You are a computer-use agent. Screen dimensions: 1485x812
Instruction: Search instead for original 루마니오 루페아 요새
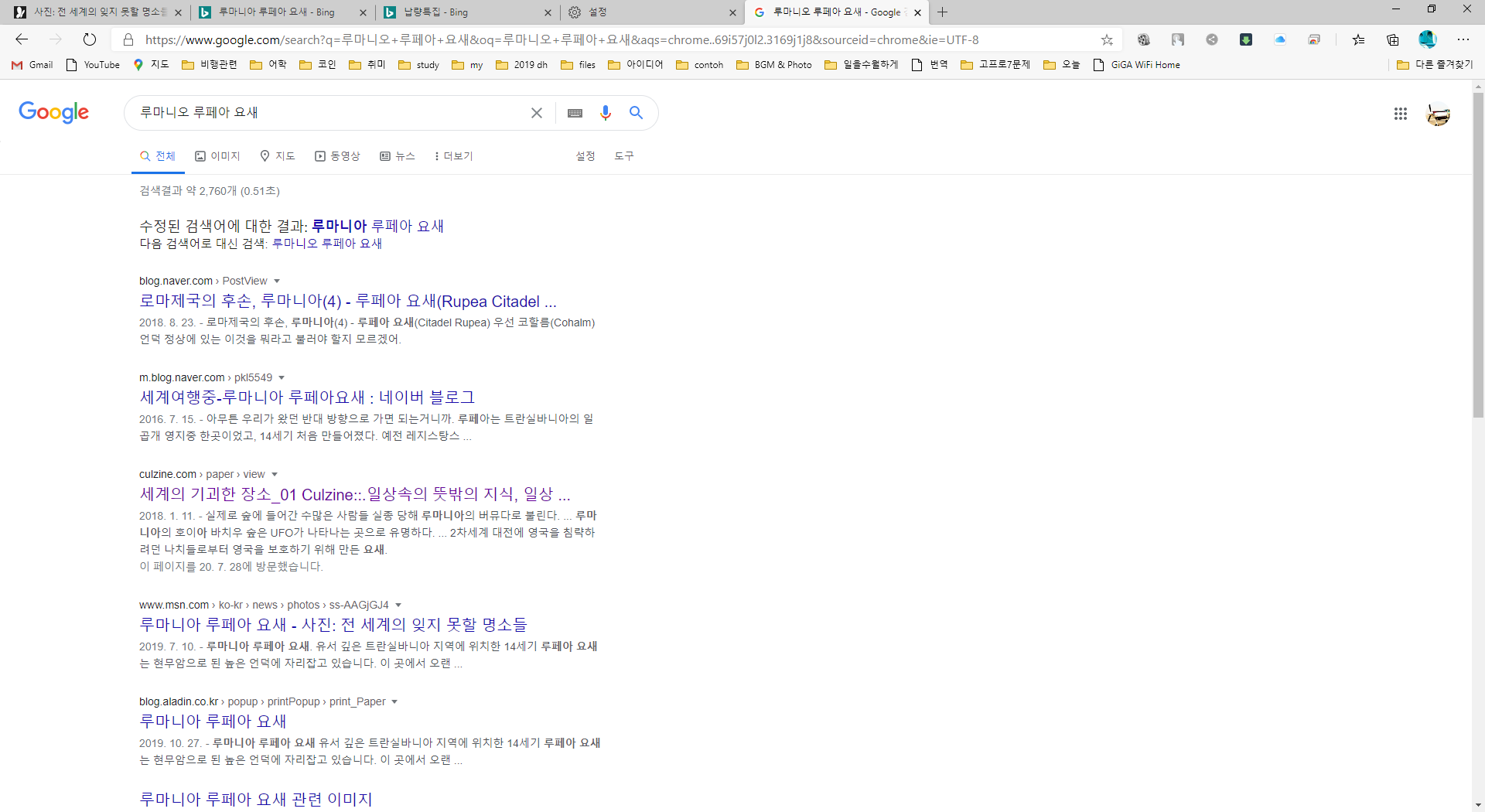click(327, 244)
